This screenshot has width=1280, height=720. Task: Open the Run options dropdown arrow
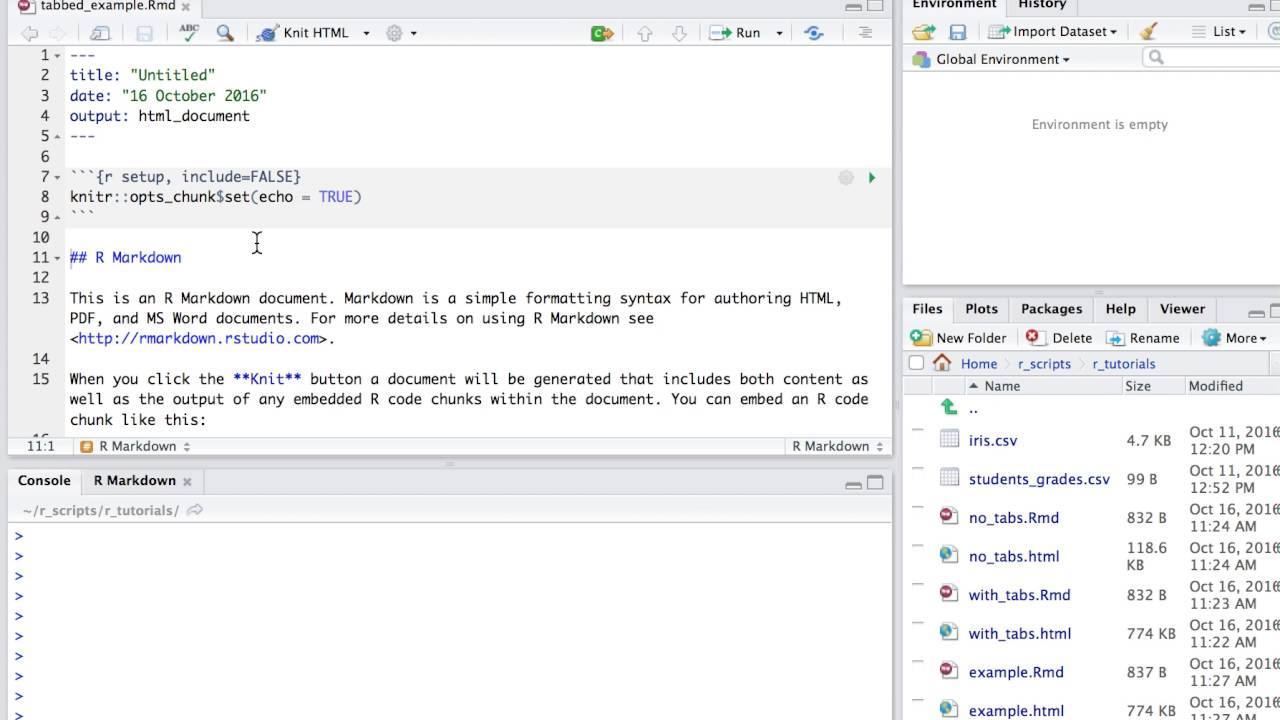[x=780, y=33]
